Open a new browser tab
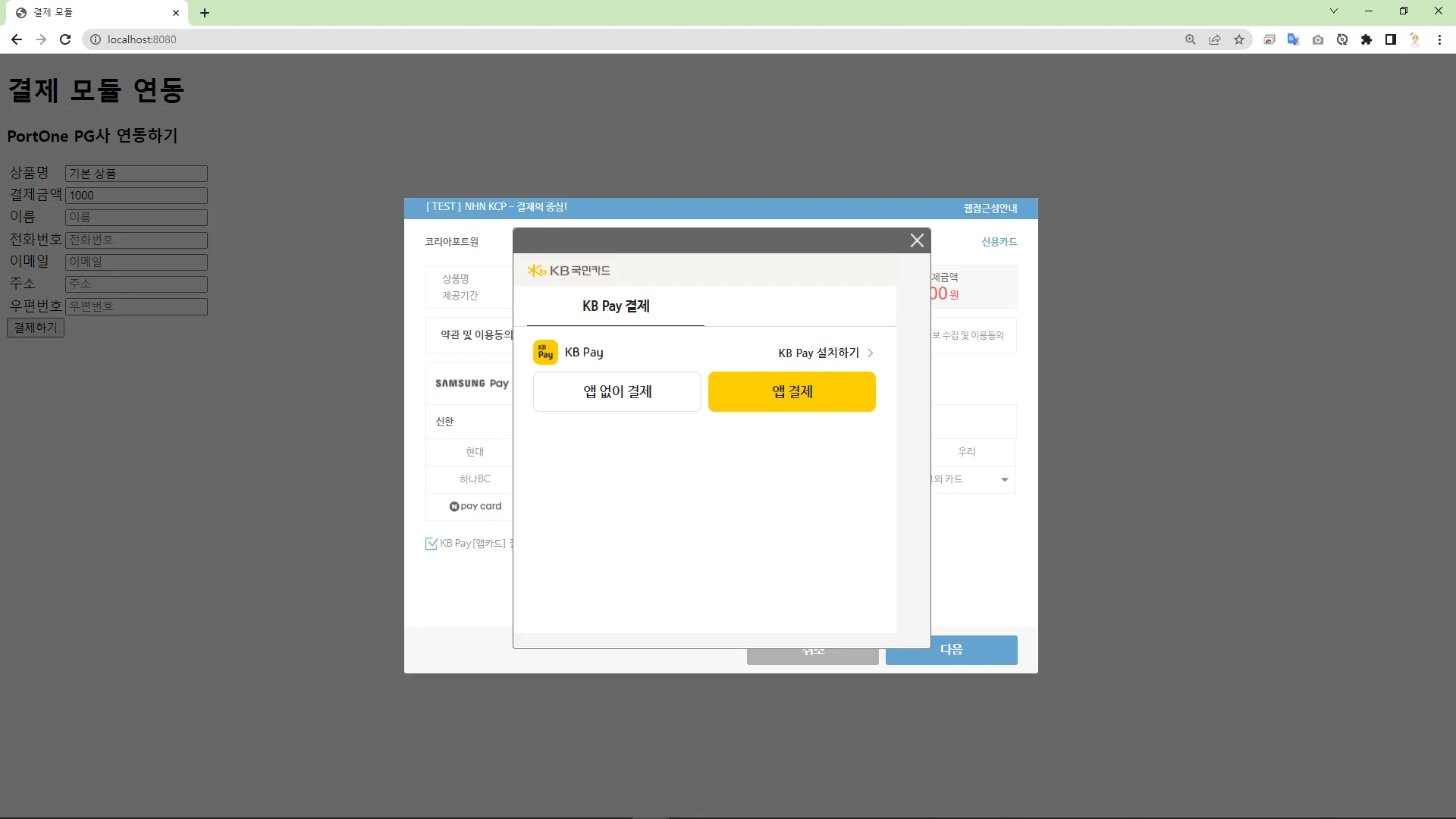Image resolution: width=1456 pixels, height=819 pixels. point(205,13)
